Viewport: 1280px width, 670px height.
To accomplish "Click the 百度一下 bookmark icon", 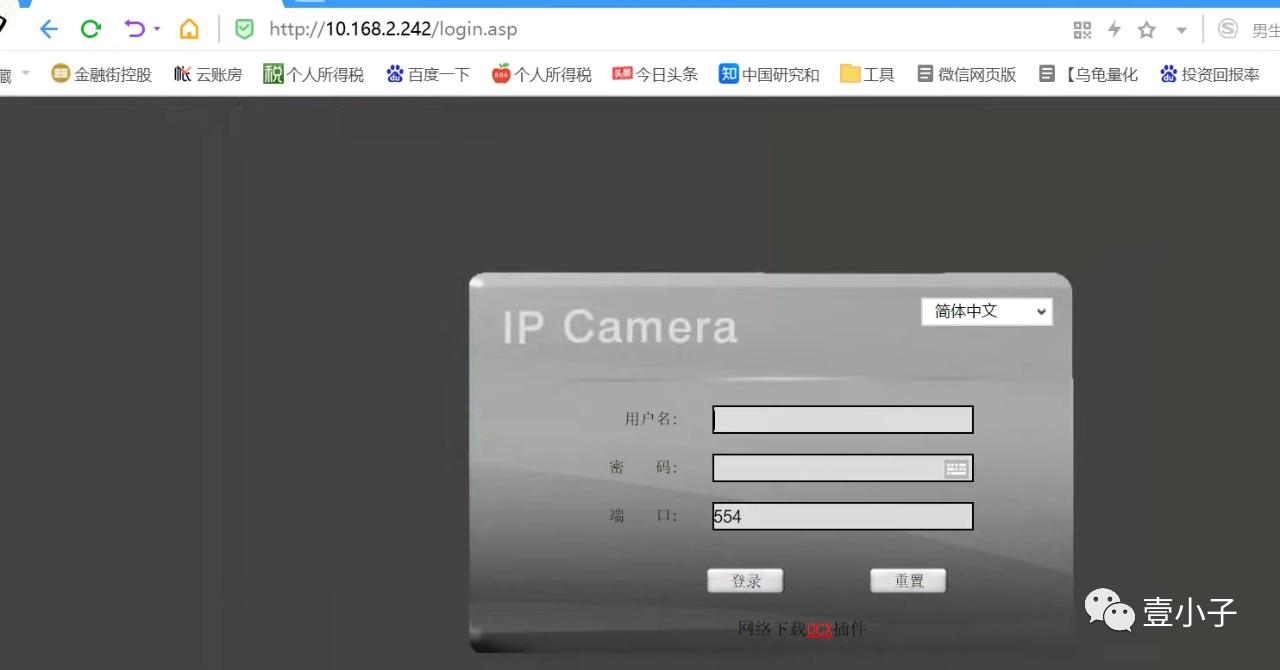I will point(396,73).
